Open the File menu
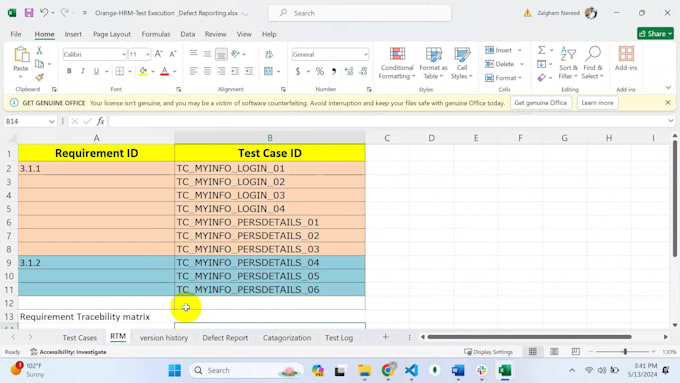This screenshot has width=680, height=383. tap(16, 34)
